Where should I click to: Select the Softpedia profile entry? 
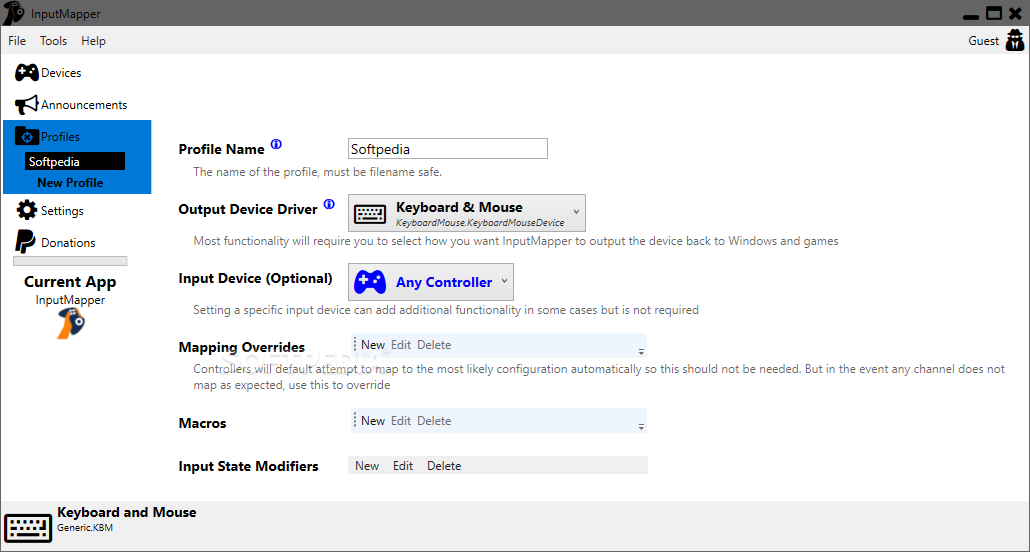click(x=75, y=162)
